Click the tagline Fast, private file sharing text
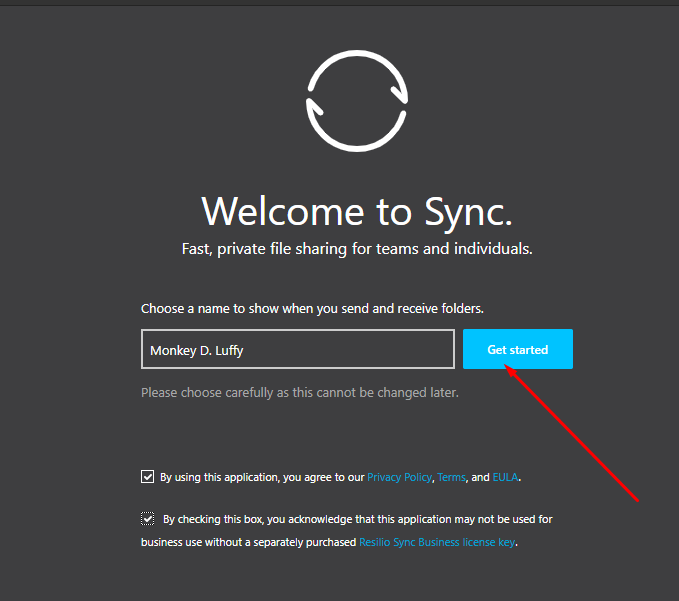 357,249
